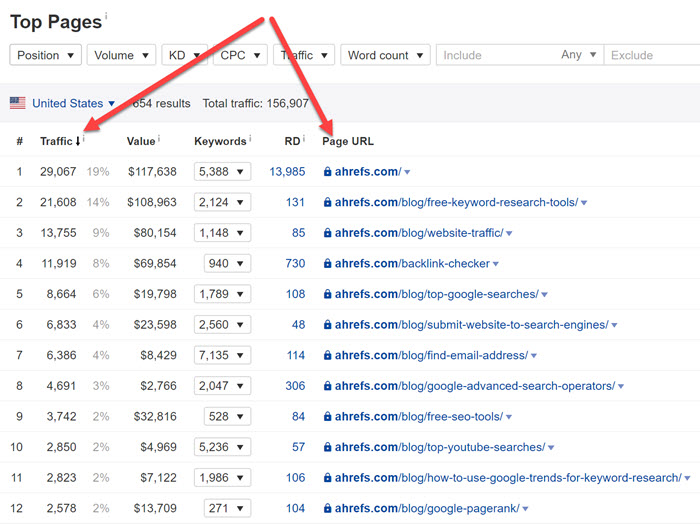Expand the 5,388 keywords dropdown in row 1
Screen dimensions: 700x525
[222, 172]
